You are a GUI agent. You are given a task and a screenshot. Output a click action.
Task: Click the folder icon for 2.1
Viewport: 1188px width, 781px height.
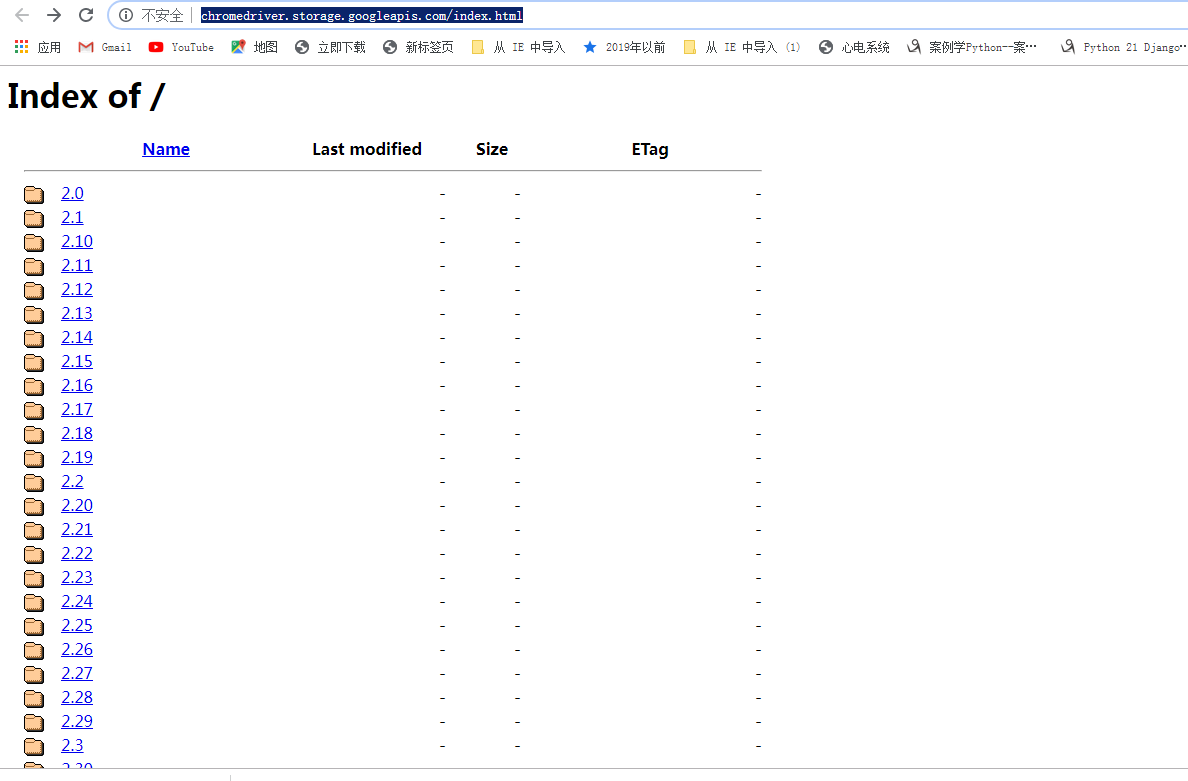34,218
